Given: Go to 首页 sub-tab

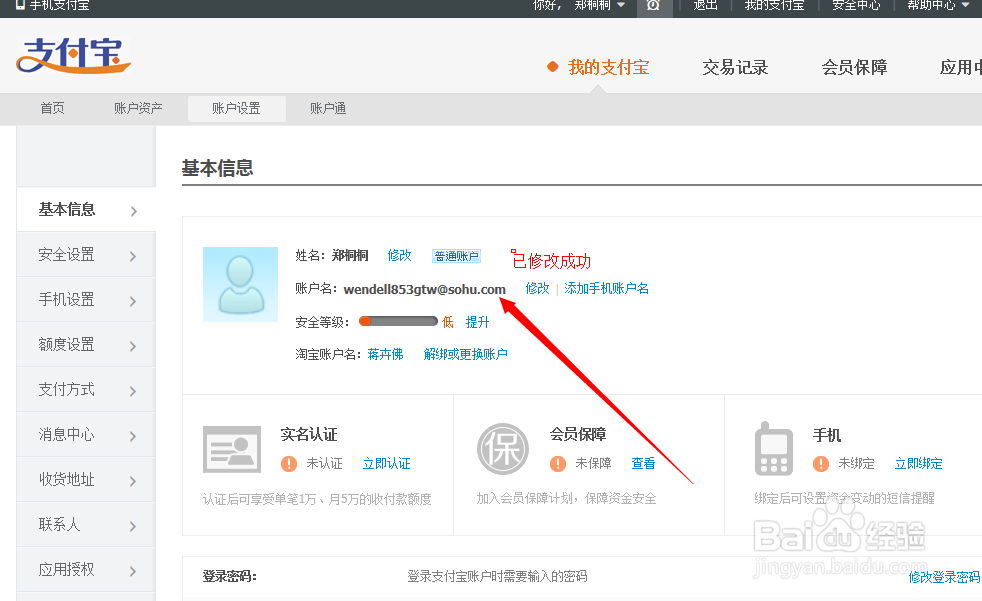Looking at the screenshot, I should [53, 108].
